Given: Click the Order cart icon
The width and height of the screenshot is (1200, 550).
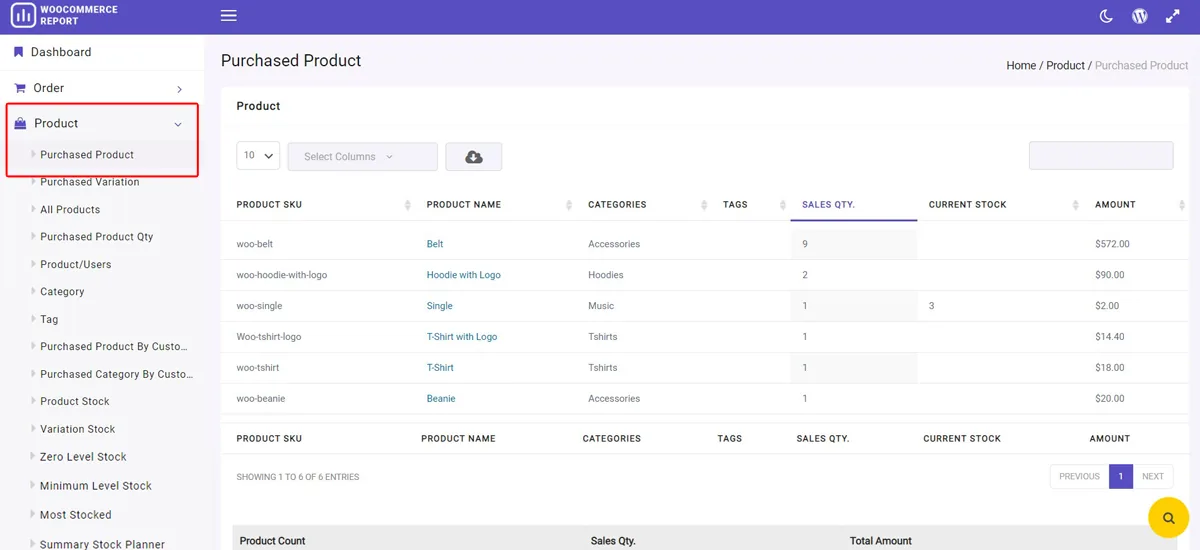Looking at the screenshot, I should tap(20, 88).
